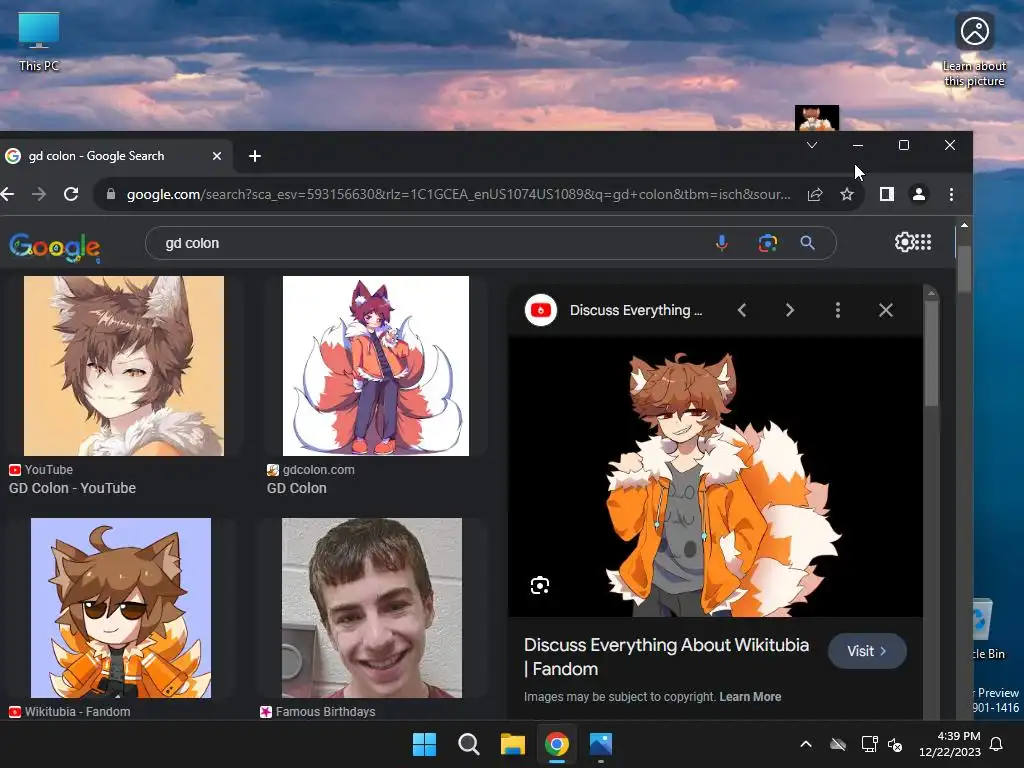The image size is (1024, 768).
Task: Open OneDrive tray icon
Action: point(838,744)
